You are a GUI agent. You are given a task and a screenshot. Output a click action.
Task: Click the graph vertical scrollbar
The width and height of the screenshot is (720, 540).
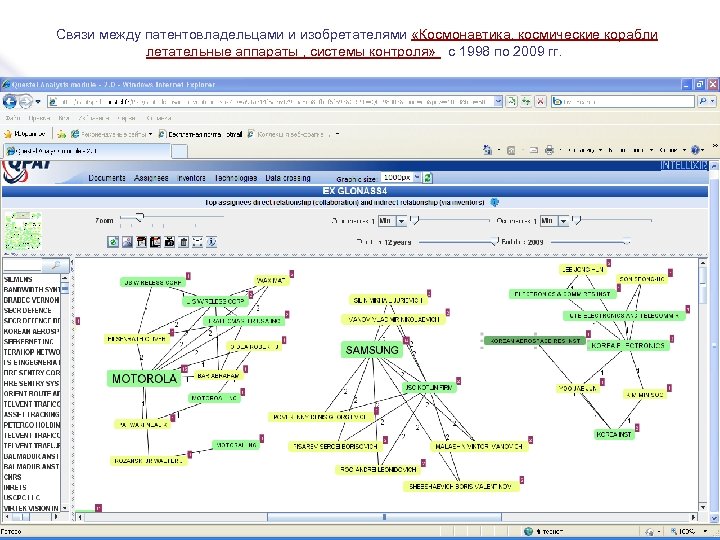click(x=703, y=385)
